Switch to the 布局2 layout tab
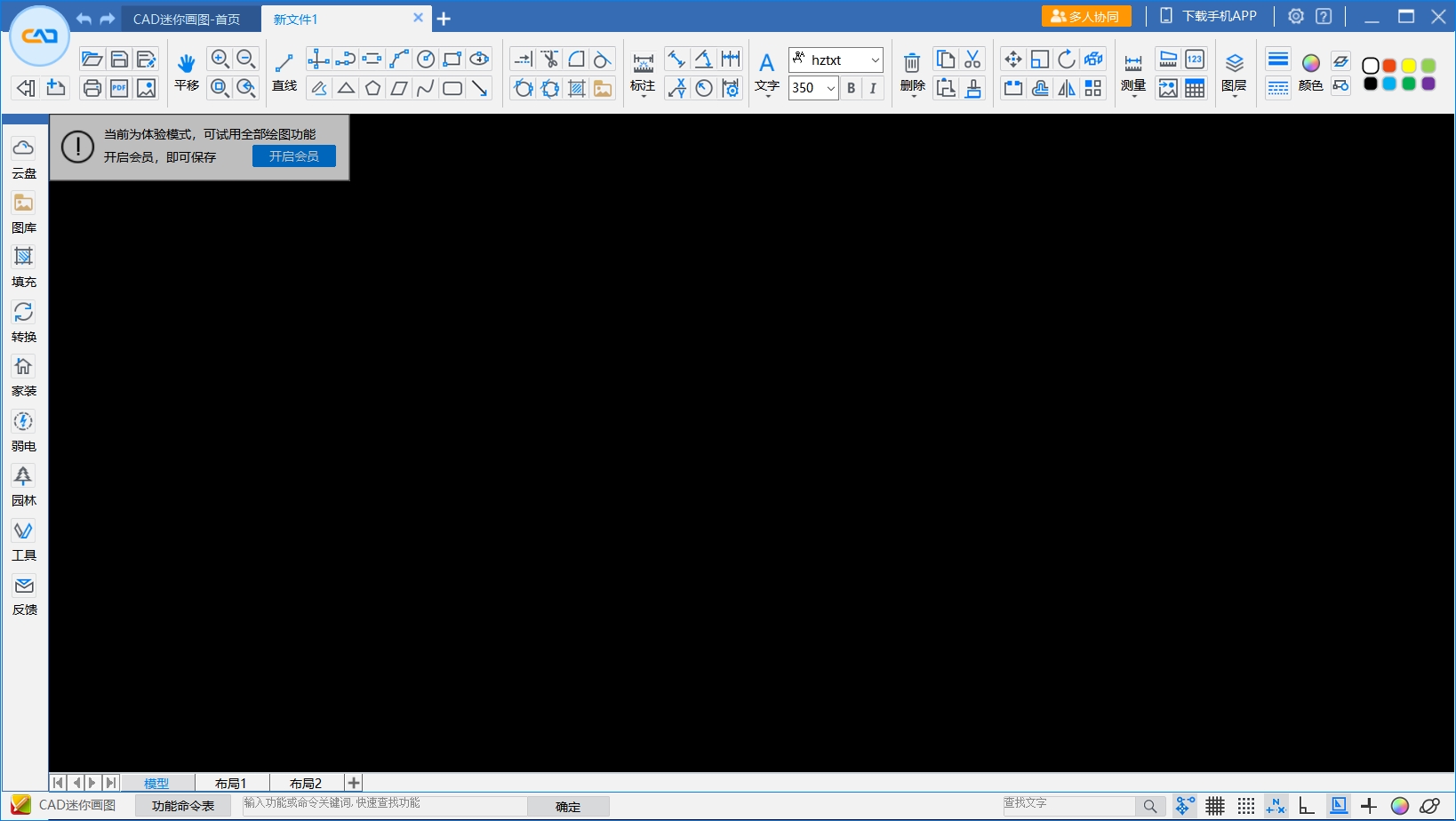This screenshot has height=821, width=1456. pyautogui.click(x=306, y=783)
